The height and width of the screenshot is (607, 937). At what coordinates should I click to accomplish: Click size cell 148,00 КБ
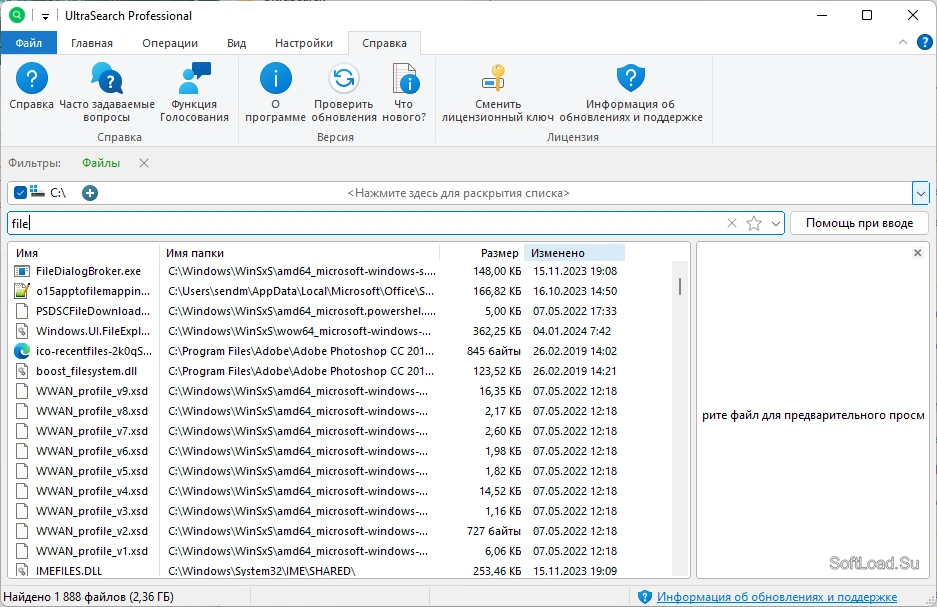497,271
